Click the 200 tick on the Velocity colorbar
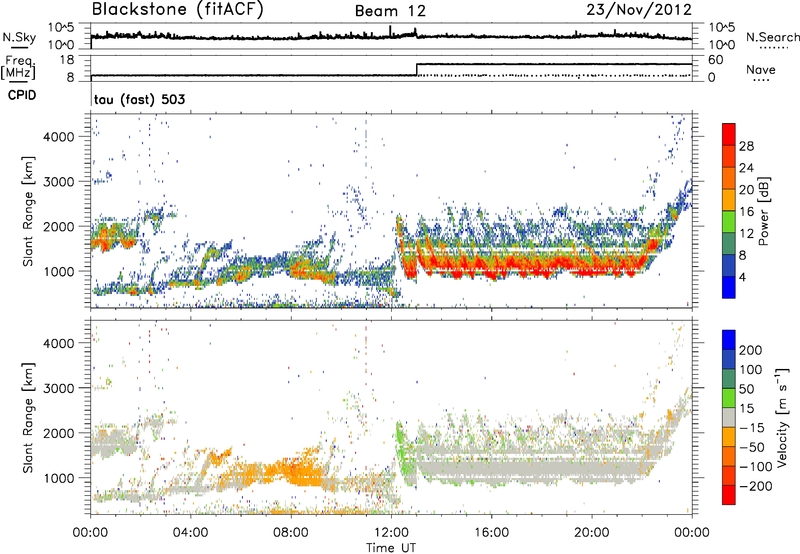Image resolution: width=800 pixels, height=554 pixels. [x=751, y=350]
